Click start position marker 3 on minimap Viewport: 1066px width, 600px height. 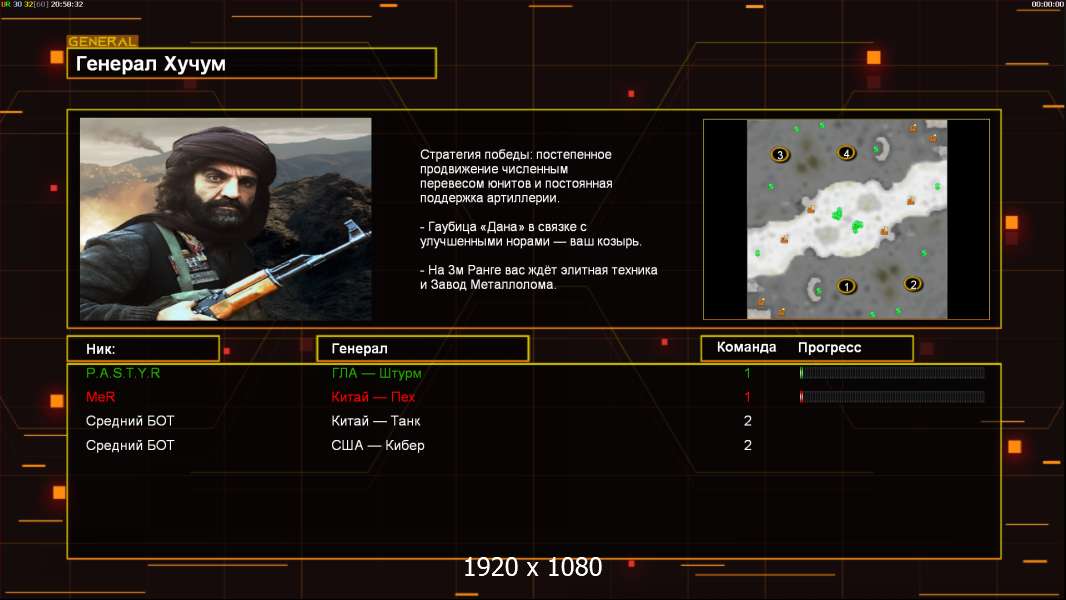click(x=780, y=154)
